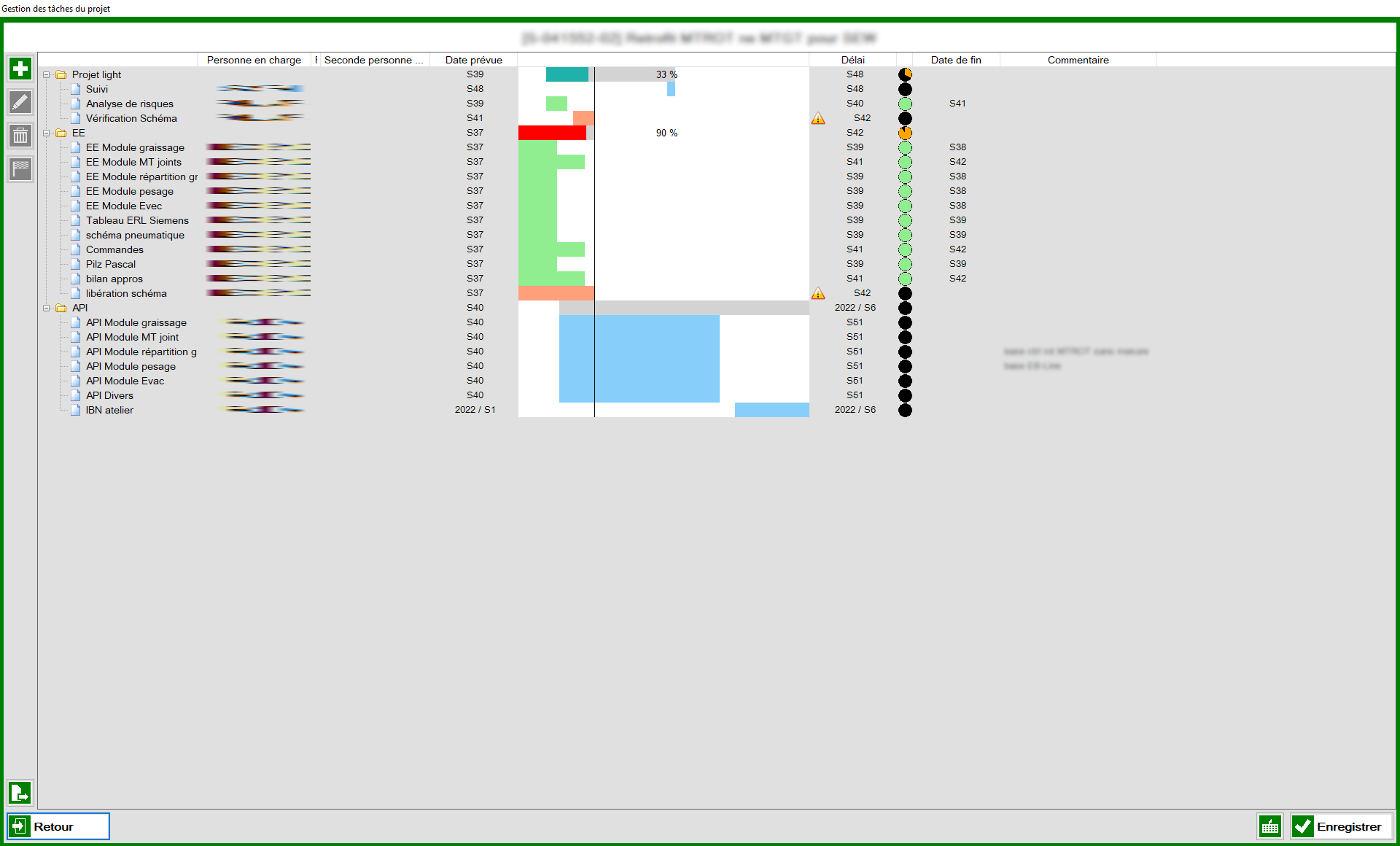
Task: Click the trash delete task icon
Action: (x=20, y=136)
